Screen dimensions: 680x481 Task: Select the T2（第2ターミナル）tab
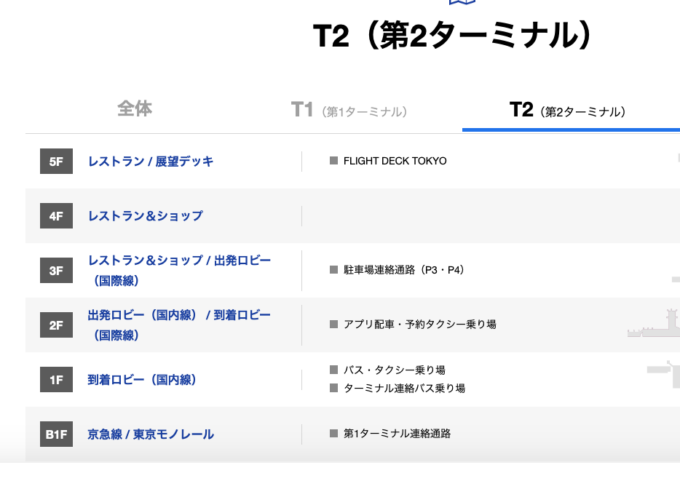(566, 110)
